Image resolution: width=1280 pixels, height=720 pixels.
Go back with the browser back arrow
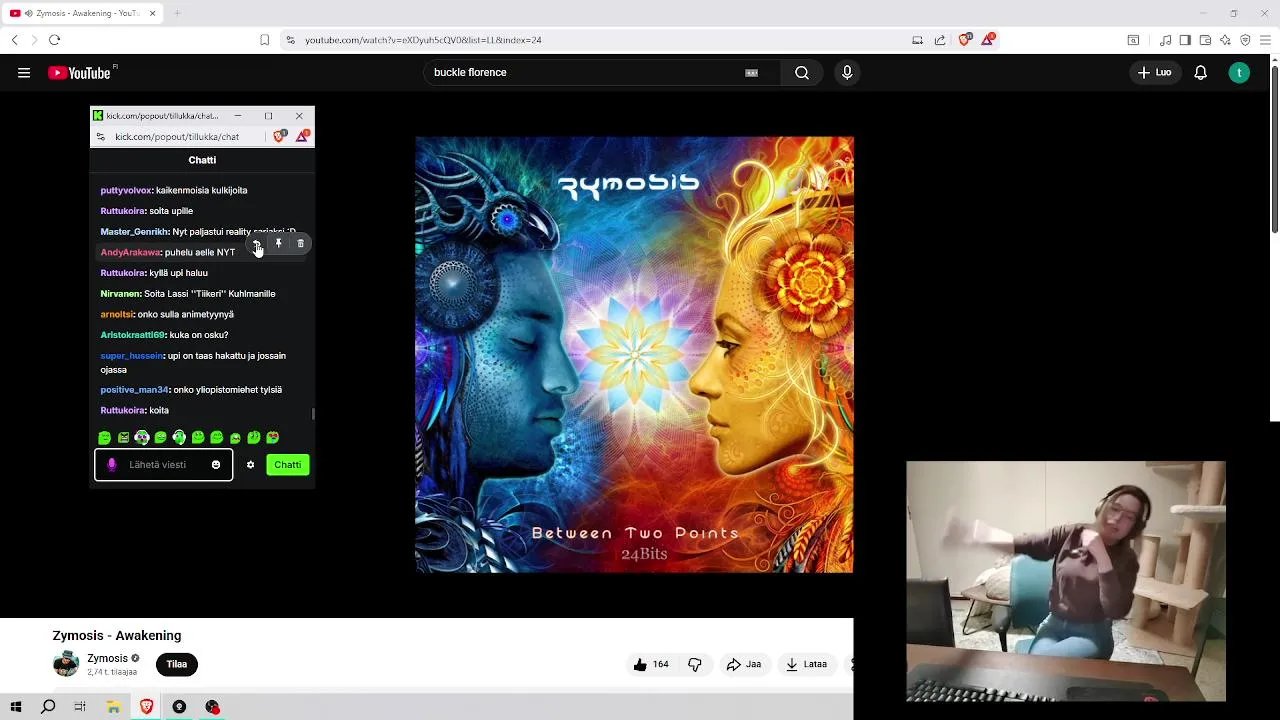[14, 40]
